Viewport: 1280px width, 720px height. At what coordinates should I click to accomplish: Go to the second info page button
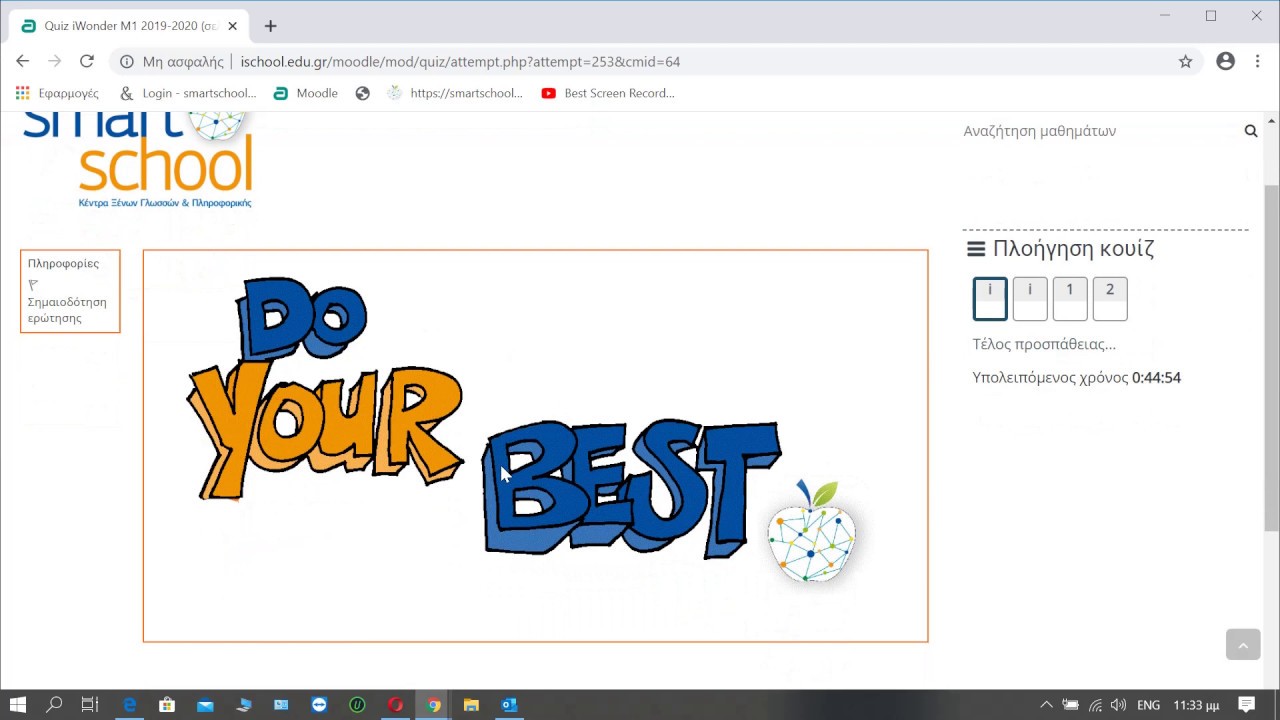(x=1030, y=299)
